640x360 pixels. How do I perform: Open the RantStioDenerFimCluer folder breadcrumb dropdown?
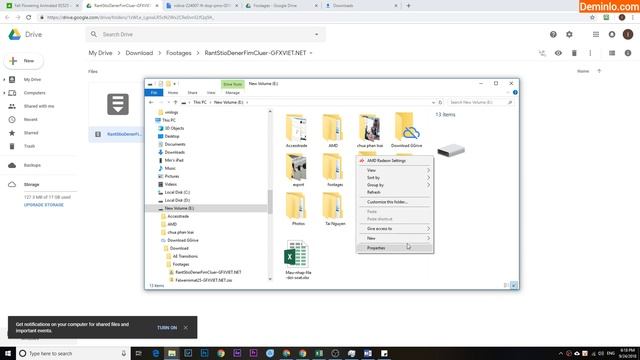(x=311, y=53)
